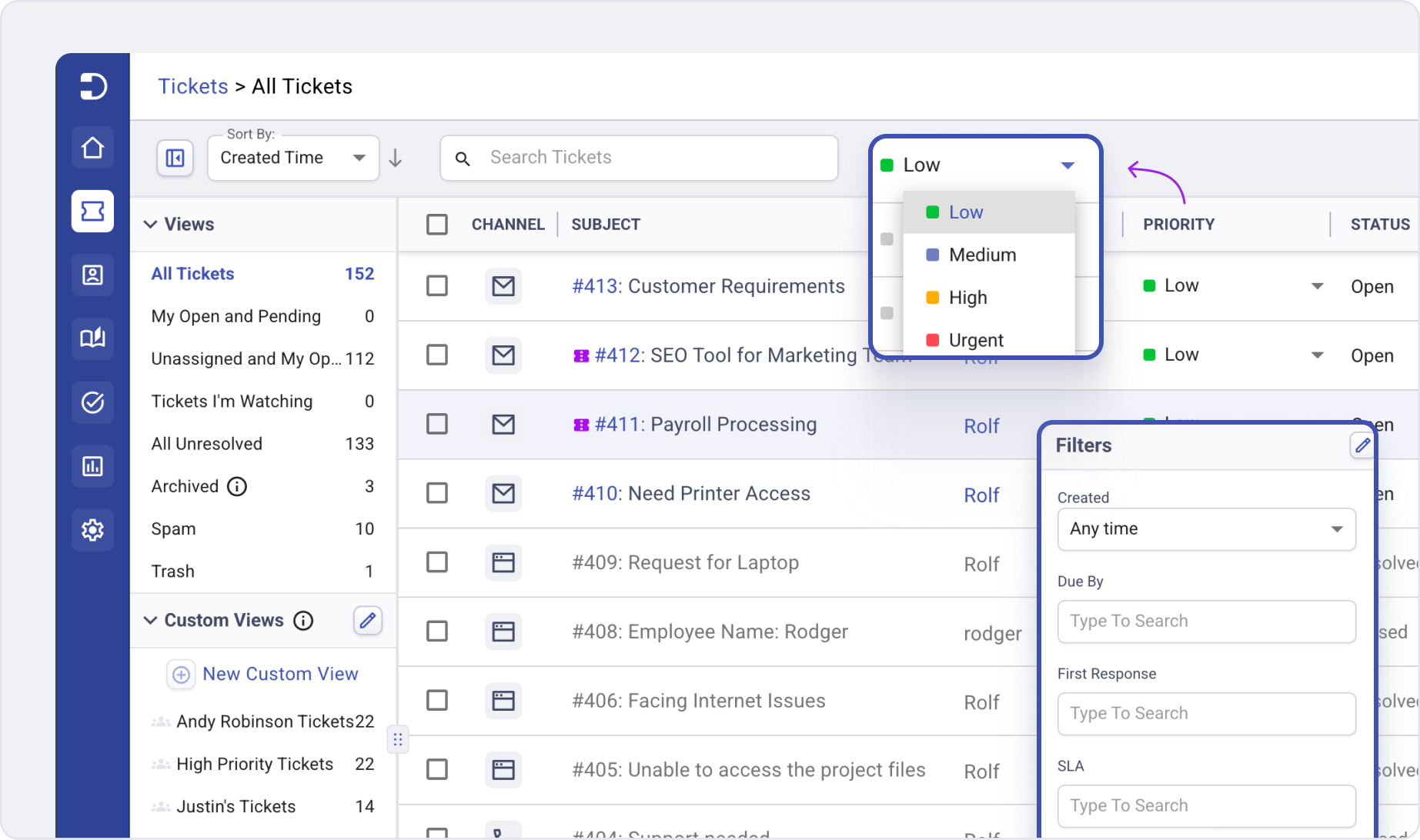1420x840 pixels.
Task: Open the Home icon in sidebar
Action: (92, 148)
